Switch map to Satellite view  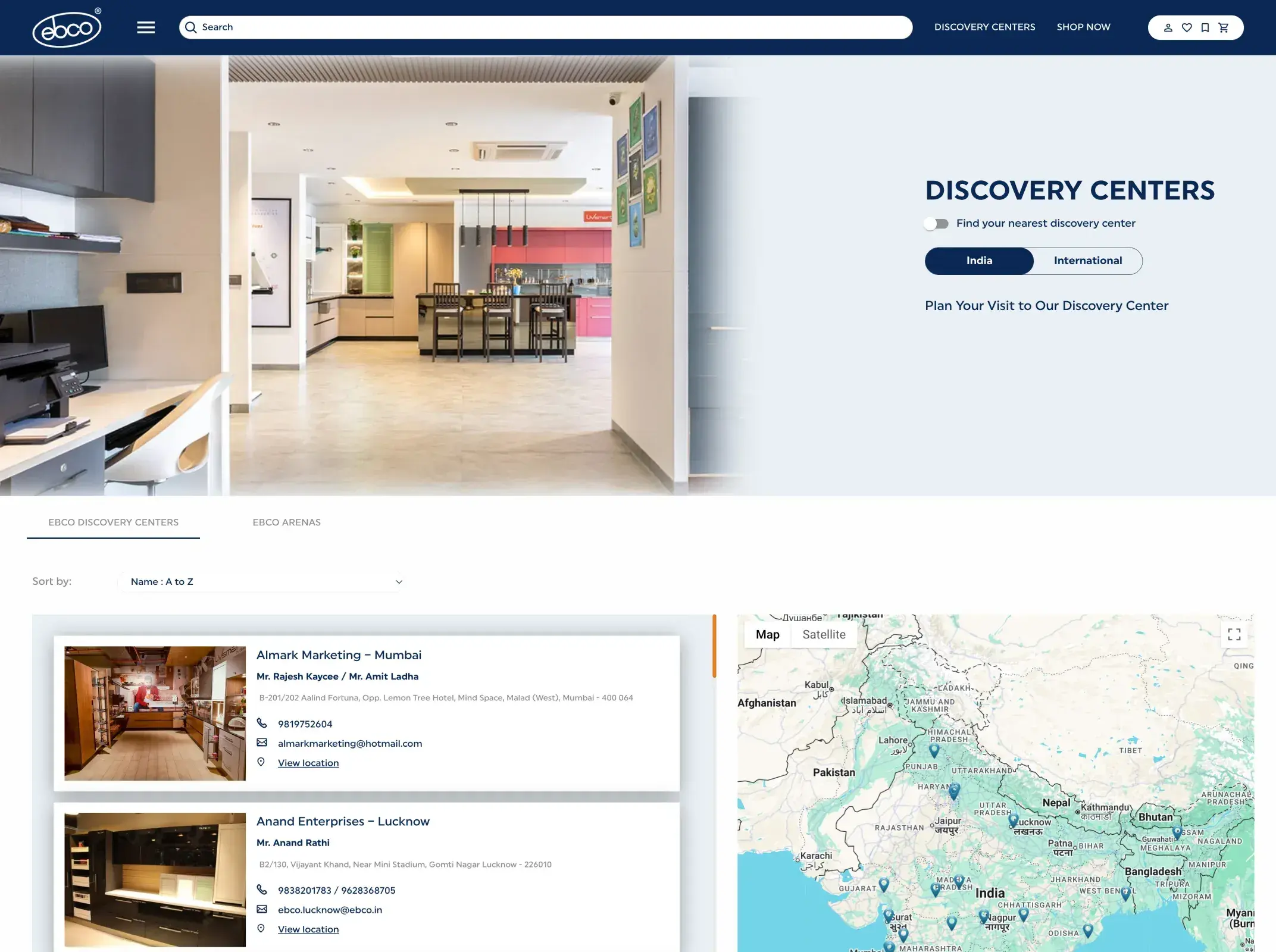[x=824, y=635]
